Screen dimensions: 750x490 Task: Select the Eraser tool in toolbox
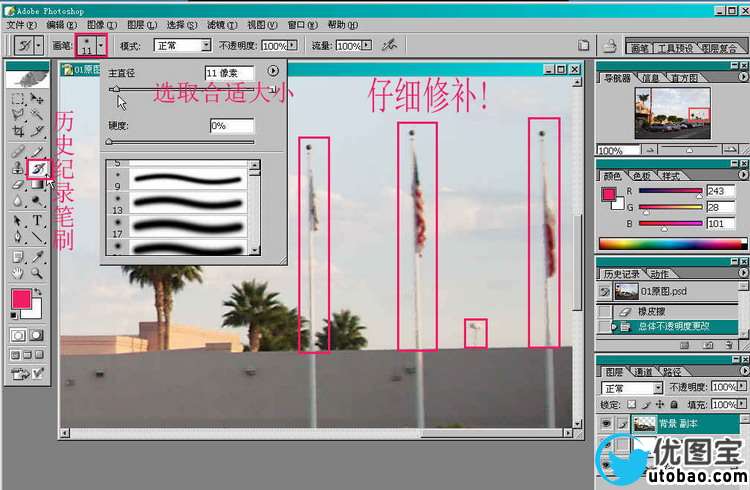[18, 185]
